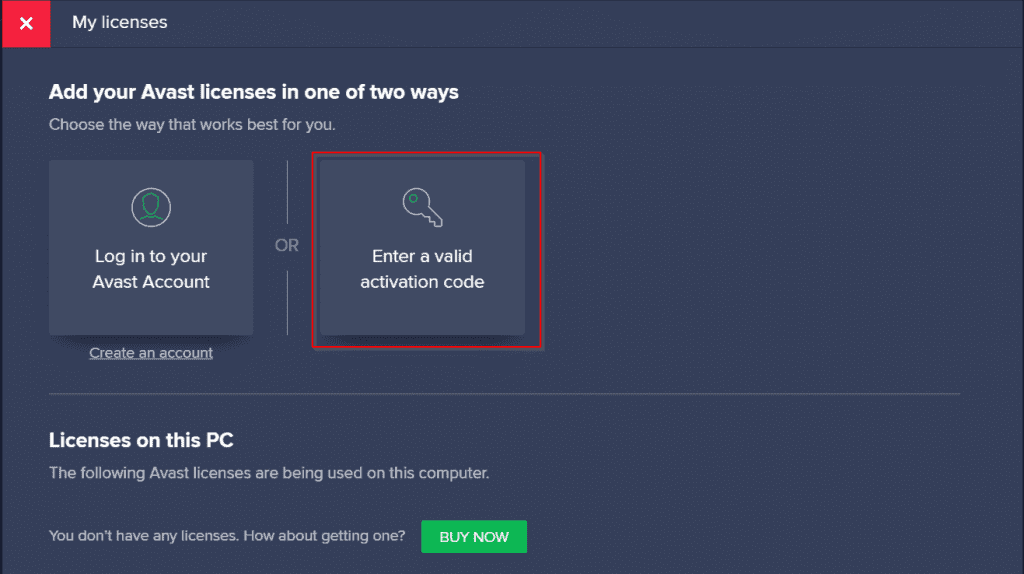1024x574 pixels.
Task: Open the Create an account link
Action: 151,353
